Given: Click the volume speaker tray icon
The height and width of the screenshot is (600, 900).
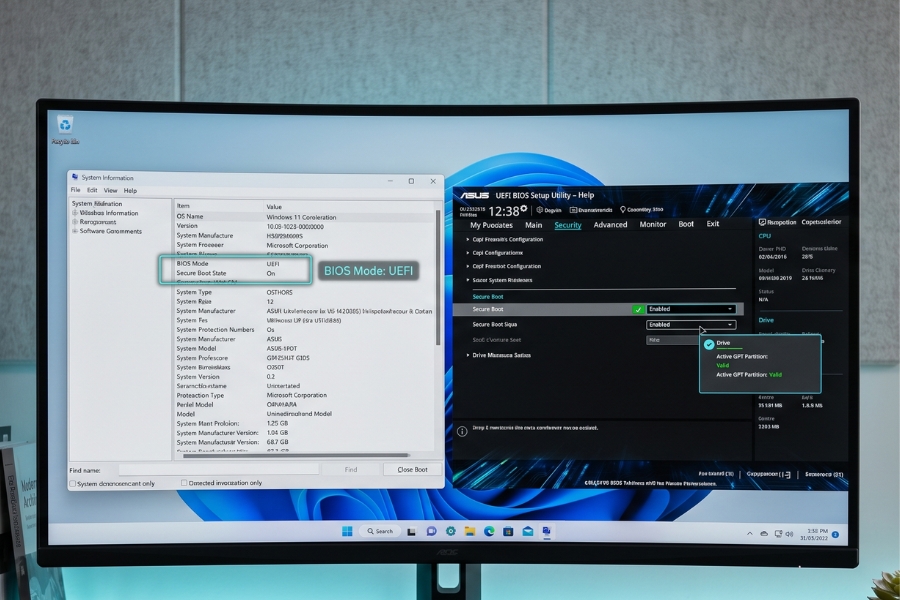Looking at the screenshot, I should click(789, 534).
